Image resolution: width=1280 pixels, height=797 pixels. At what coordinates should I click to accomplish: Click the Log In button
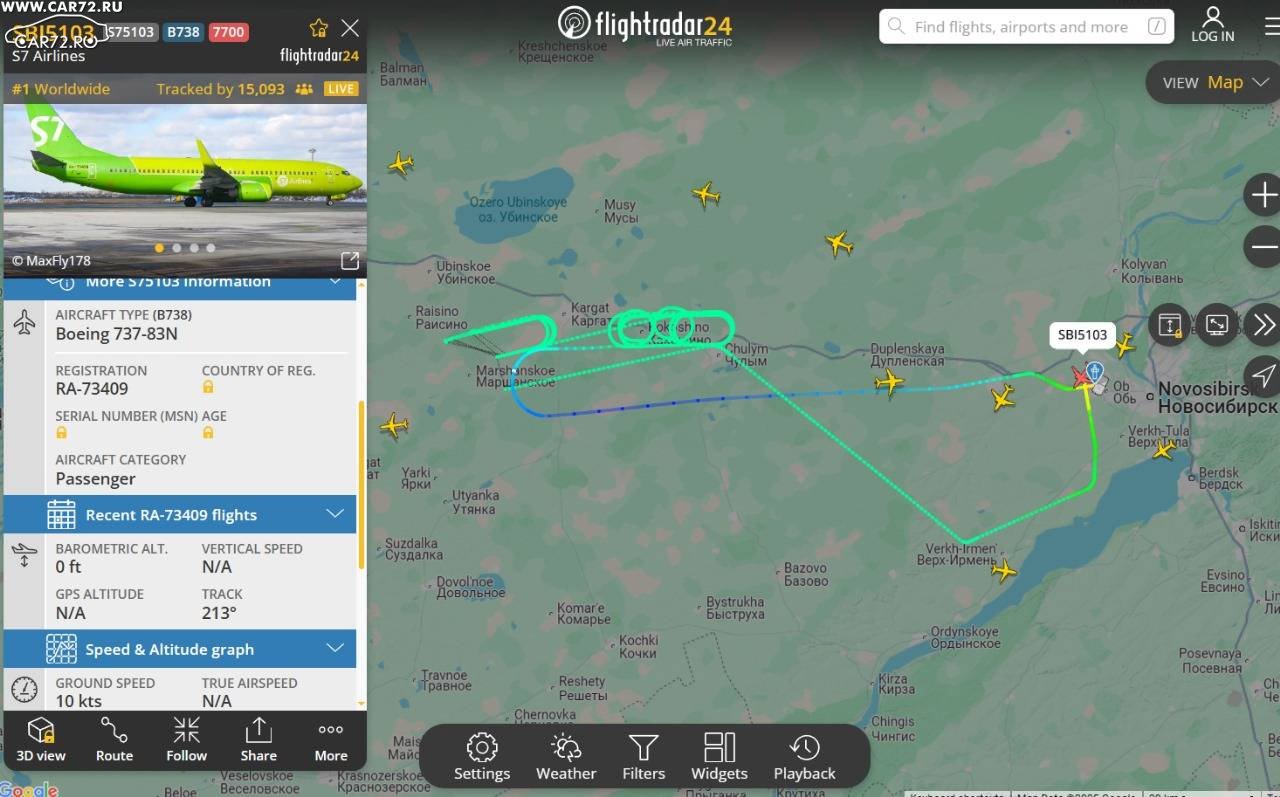point(1213,25)
